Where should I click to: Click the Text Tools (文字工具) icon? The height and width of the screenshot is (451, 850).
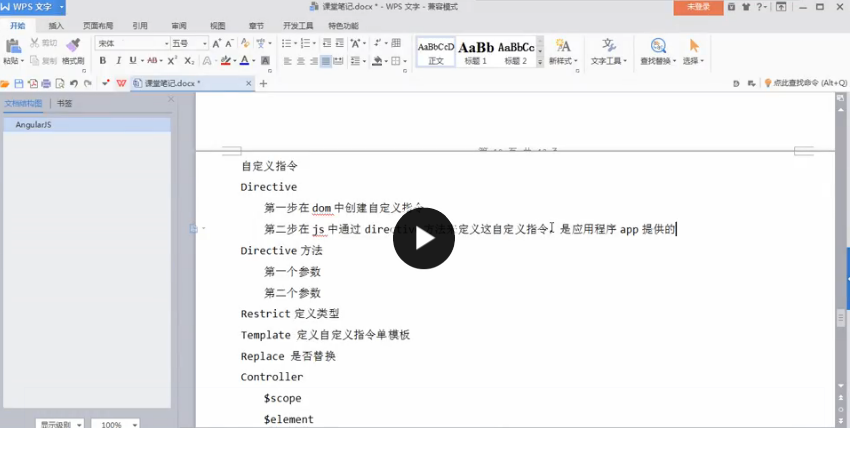coord(608,46)
